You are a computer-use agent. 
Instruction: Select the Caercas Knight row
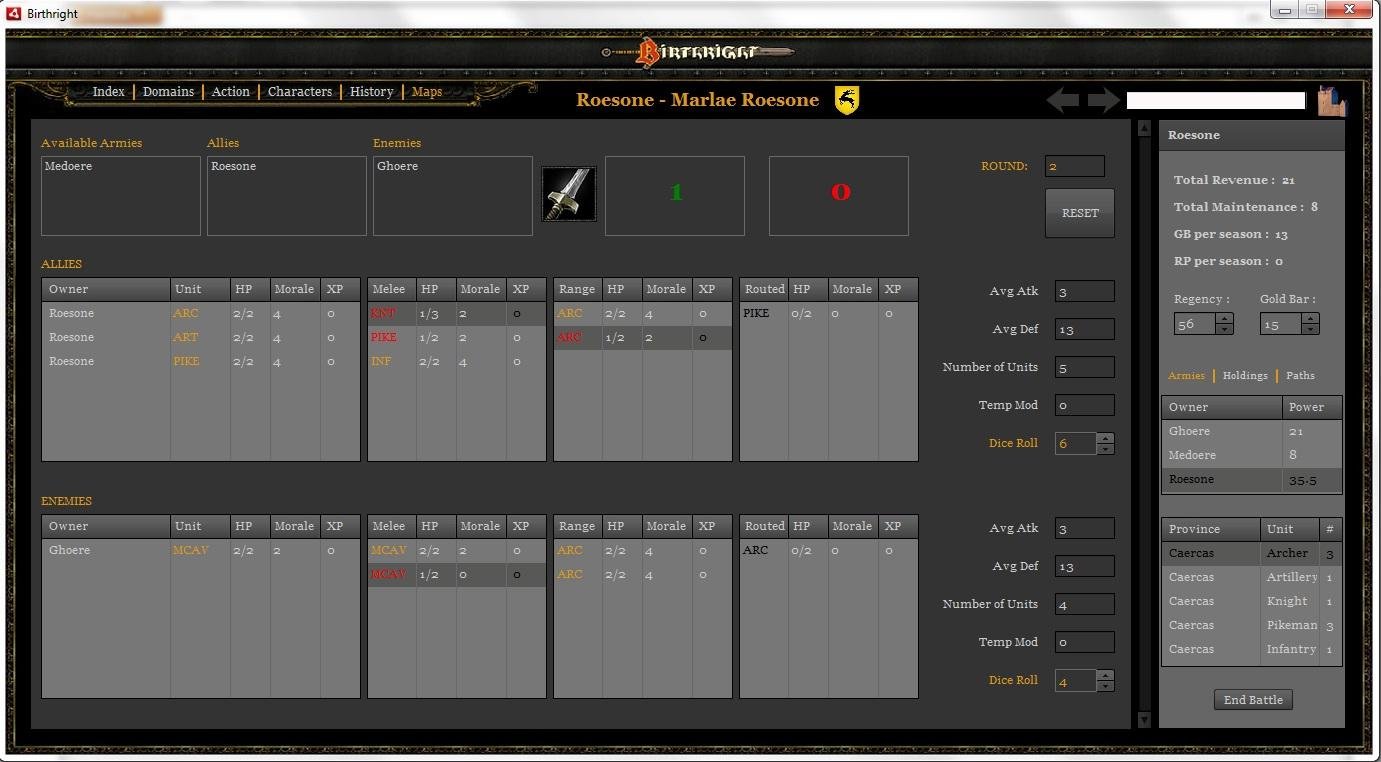[x=1252, y=601]
